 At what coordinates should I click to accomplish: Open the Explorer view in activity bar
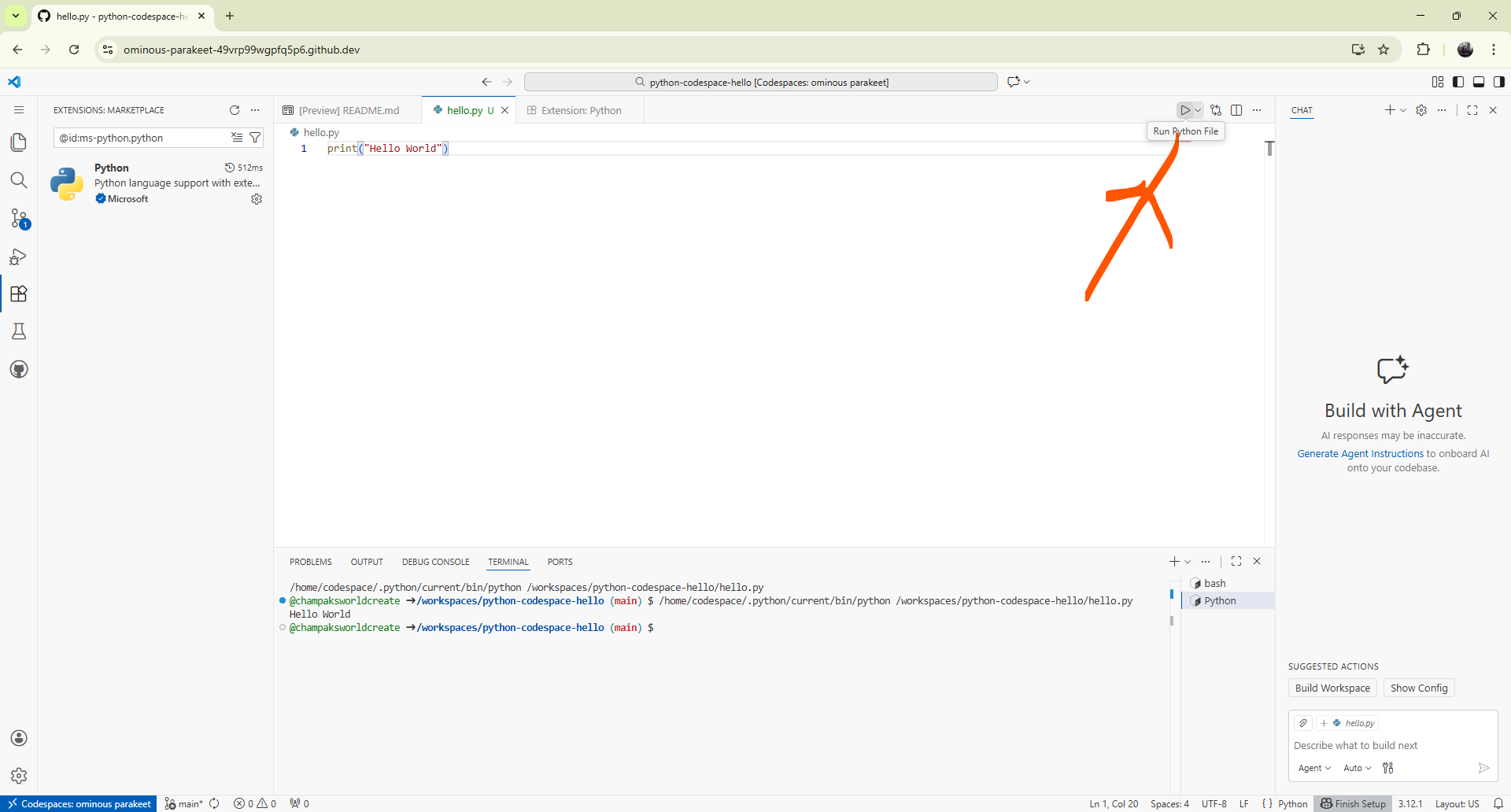tap(19, 142)
